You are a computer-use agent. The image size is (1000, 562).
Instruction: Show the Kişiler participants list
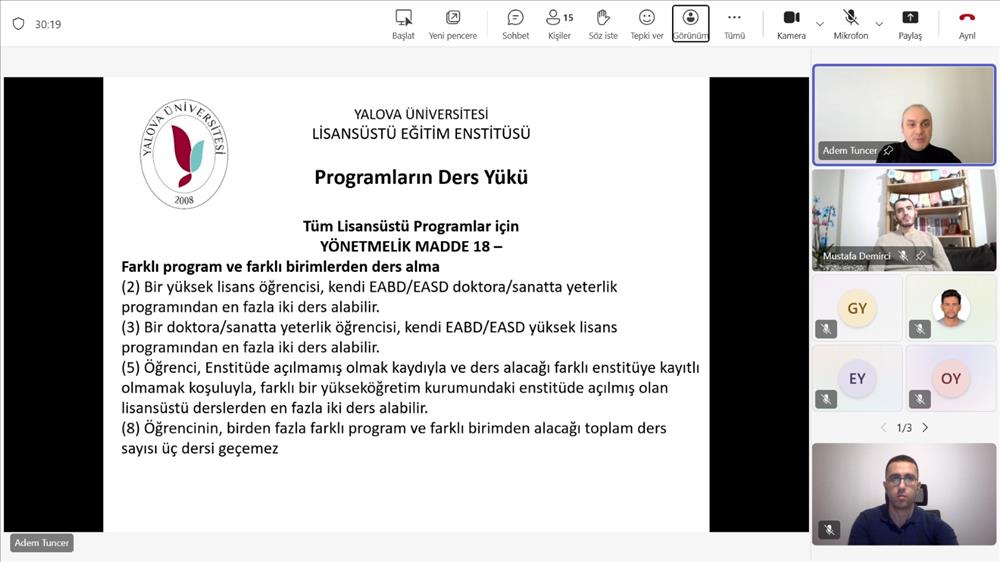(559, 24)
